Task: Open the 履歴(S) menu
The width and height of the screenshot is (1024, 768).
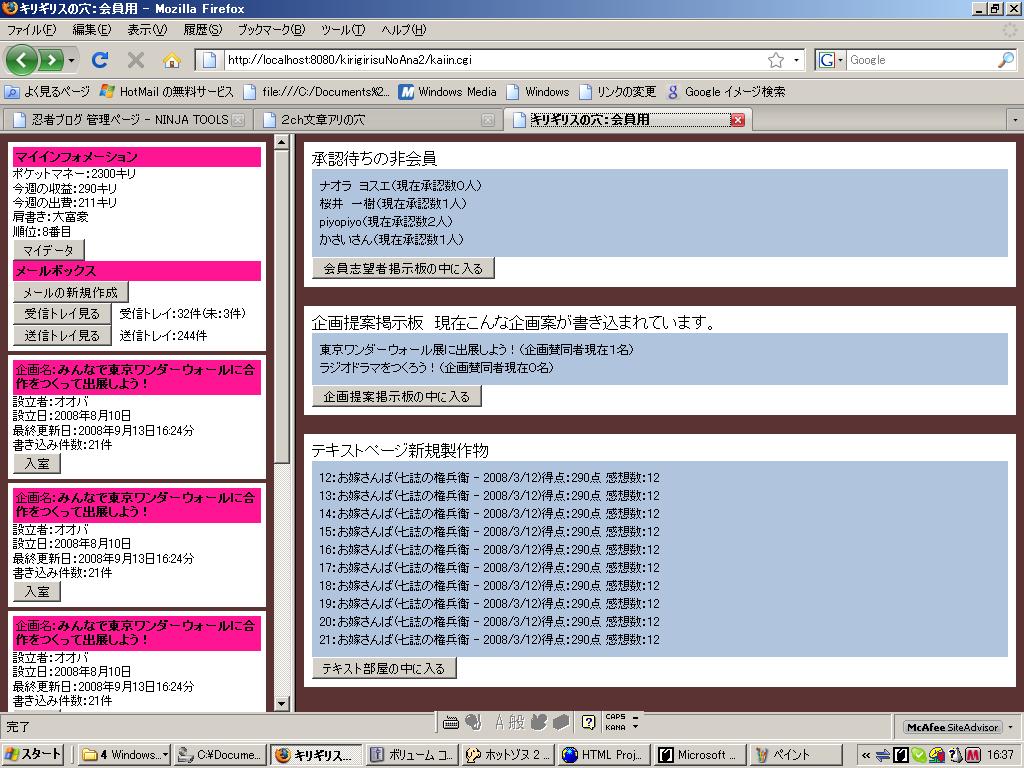Action: 202,29
